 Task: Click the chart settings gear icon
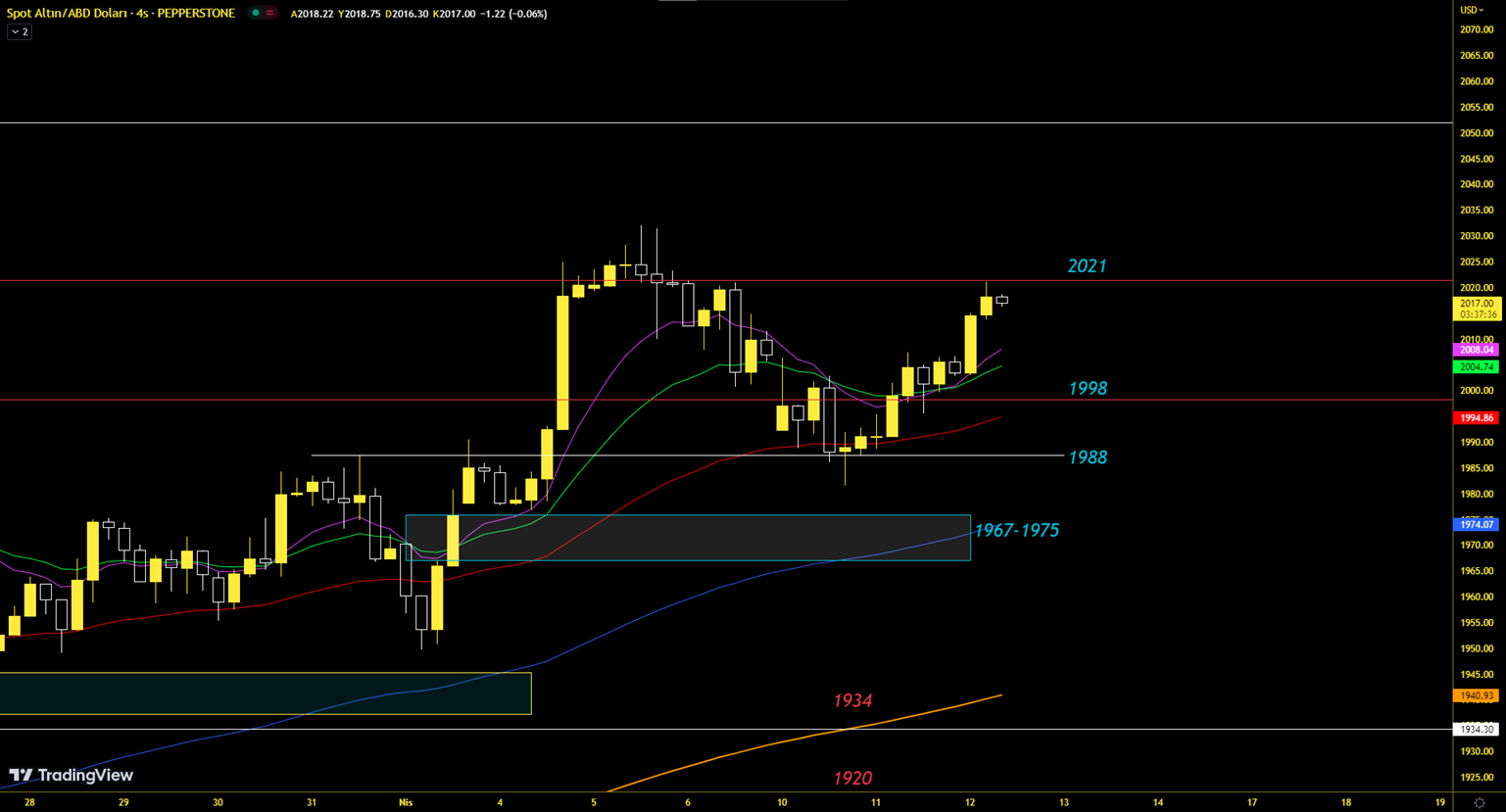(x=1479, y=802)
